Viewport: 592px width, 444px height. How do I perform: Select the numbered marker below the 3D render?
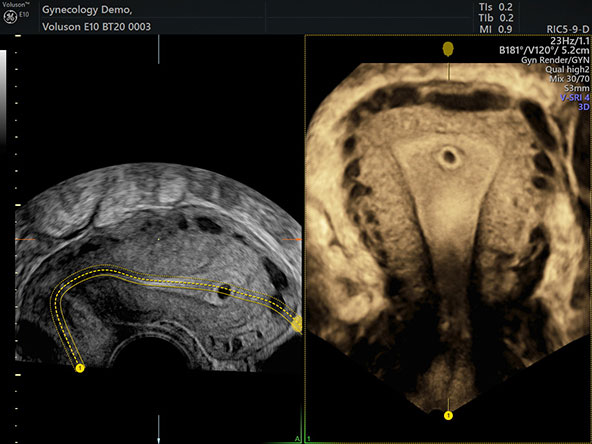(x=448, y=415)
